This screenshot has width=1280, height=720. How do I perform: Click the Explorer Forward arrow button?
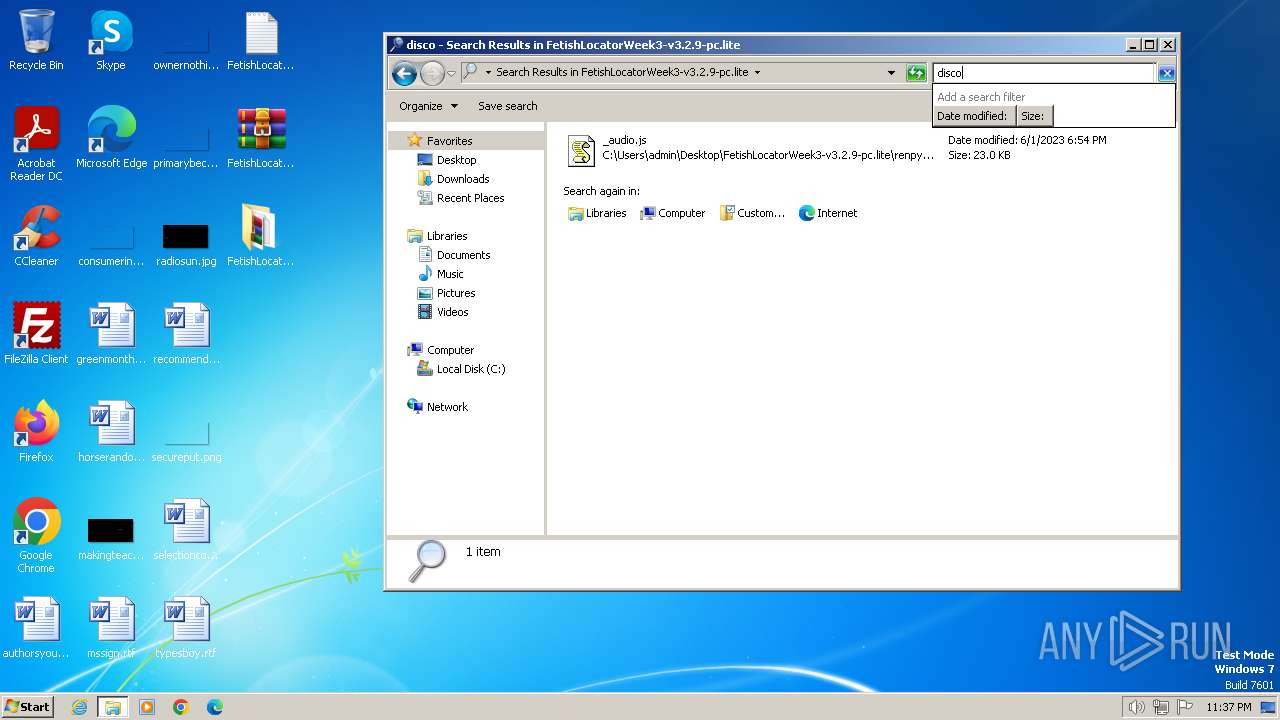(432, 73)
